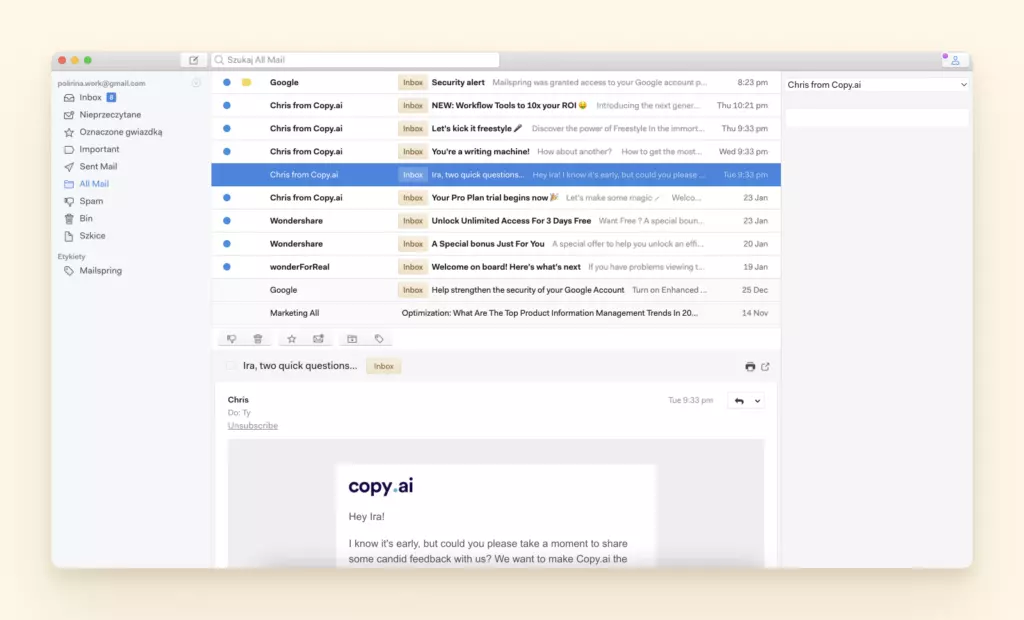Open Unlock Unlimited Access Wondershare email
The image size is (1024, 620).
point(496,221)
